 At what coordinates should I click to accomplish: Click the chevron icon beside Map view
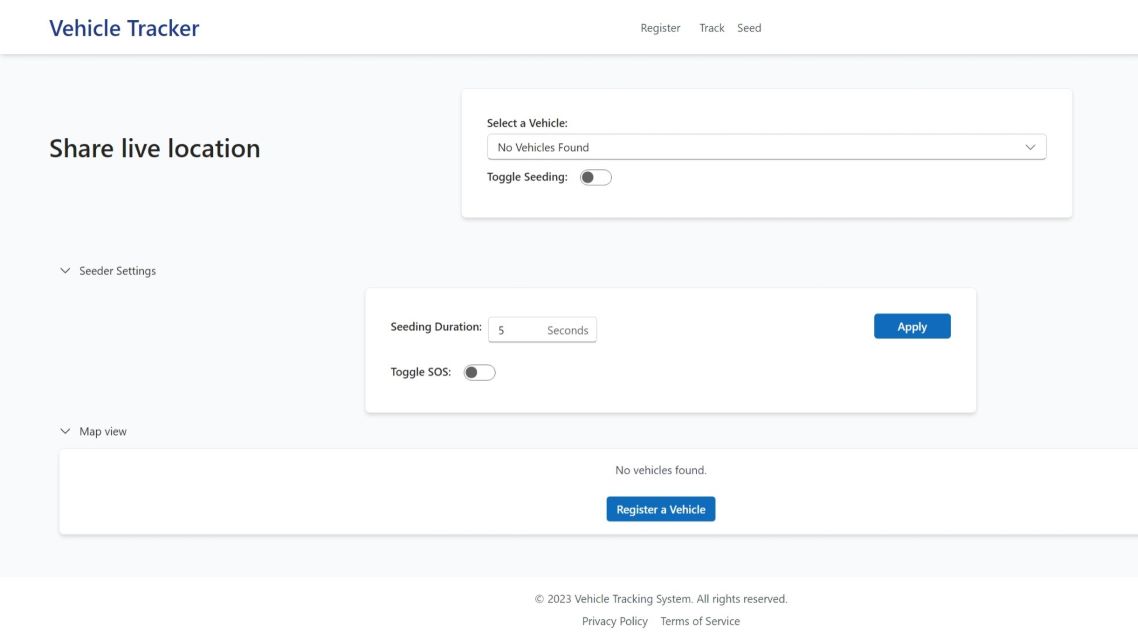pyautogui.click(x=66, y=432)
